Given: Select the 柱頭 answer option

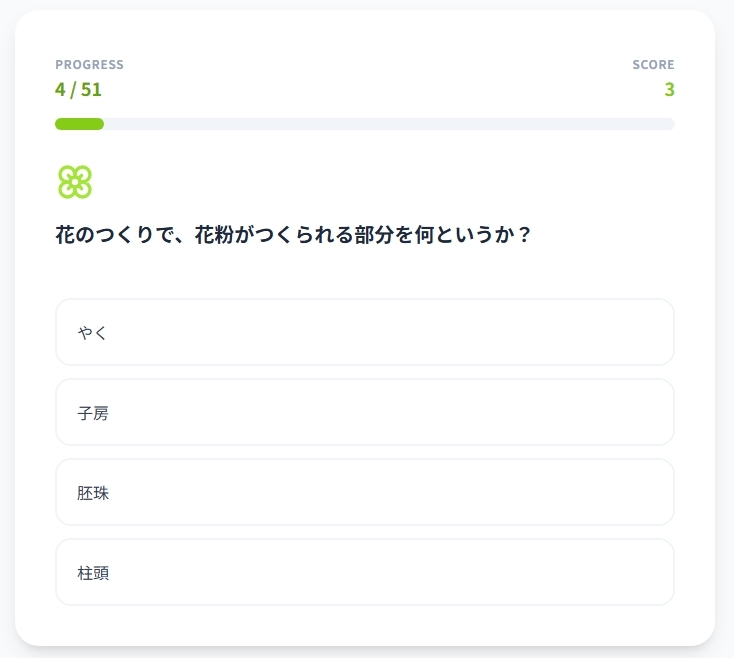Looking at the screenshot, I should 365,572.
